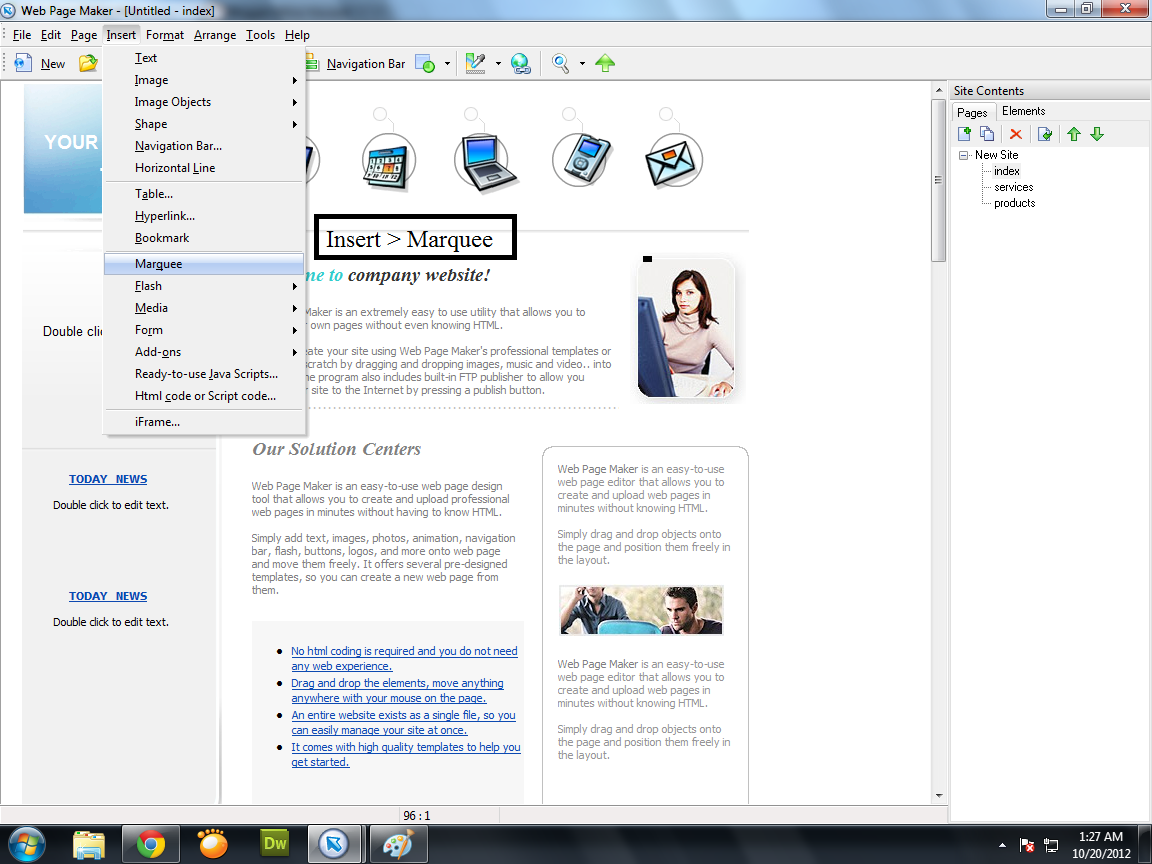Open Google Chrome from the taskbar
The width and height of the screenshot is (1152, 864).
point(150,844)
